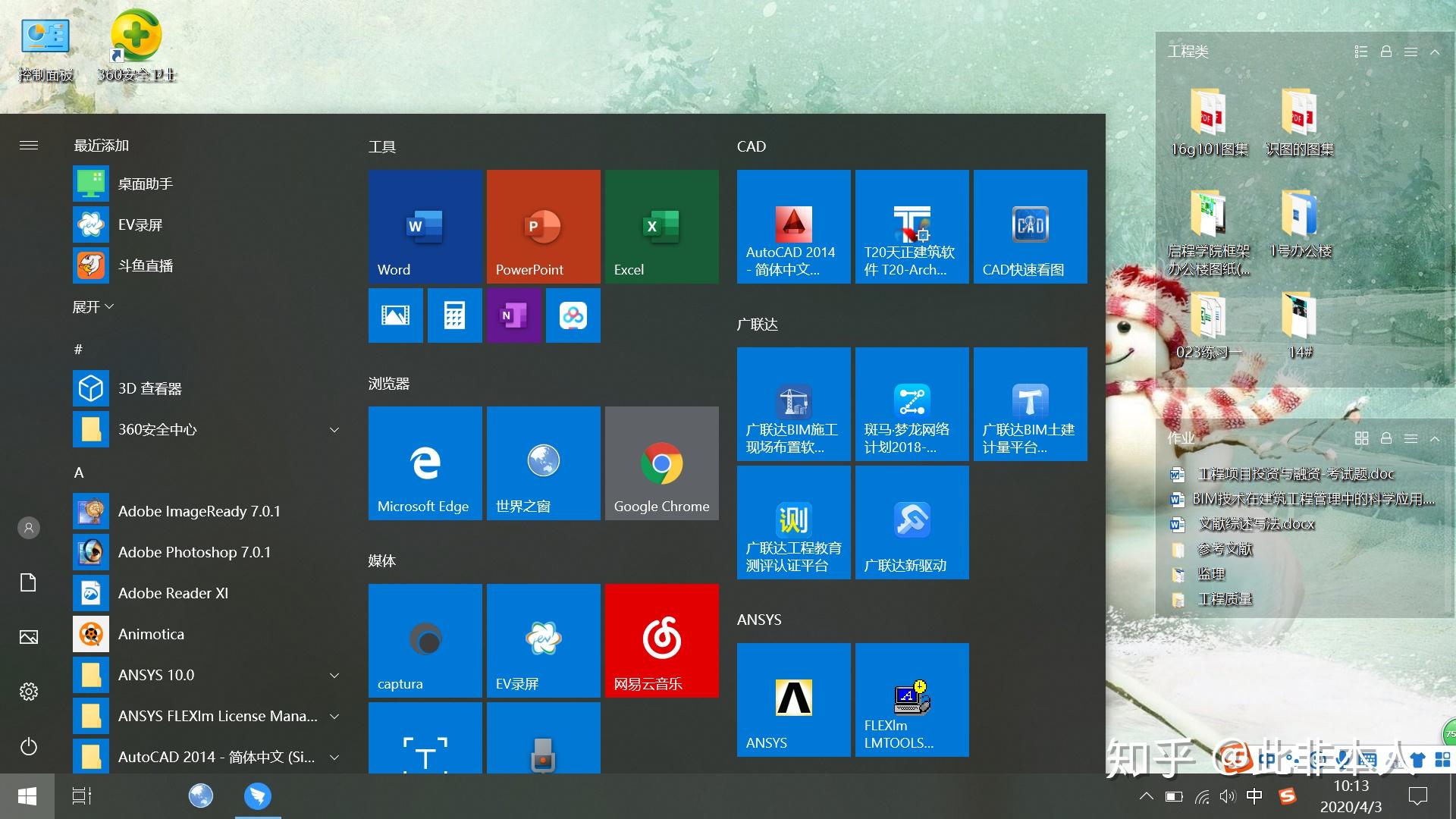Screen dimensions: 1456x819
Task: Open the 世界之窗 browser tile
Action: (543, 463)
